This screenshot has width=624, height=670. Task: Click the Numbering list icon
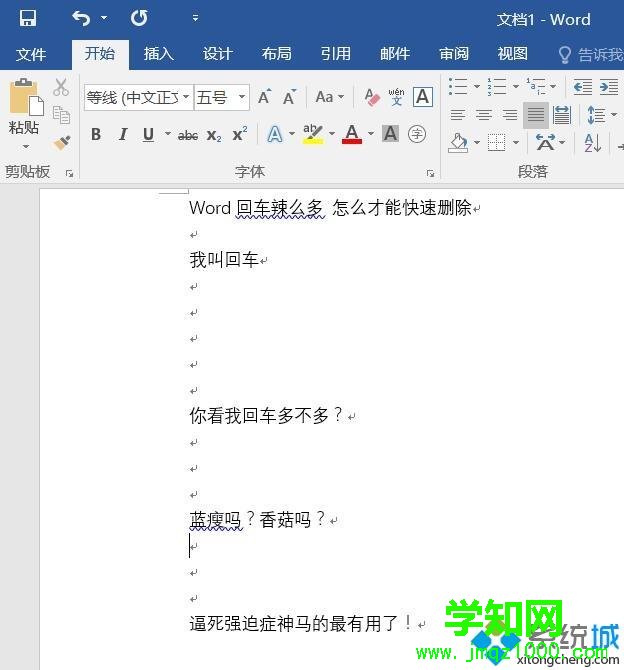click(x=497, y=86)
